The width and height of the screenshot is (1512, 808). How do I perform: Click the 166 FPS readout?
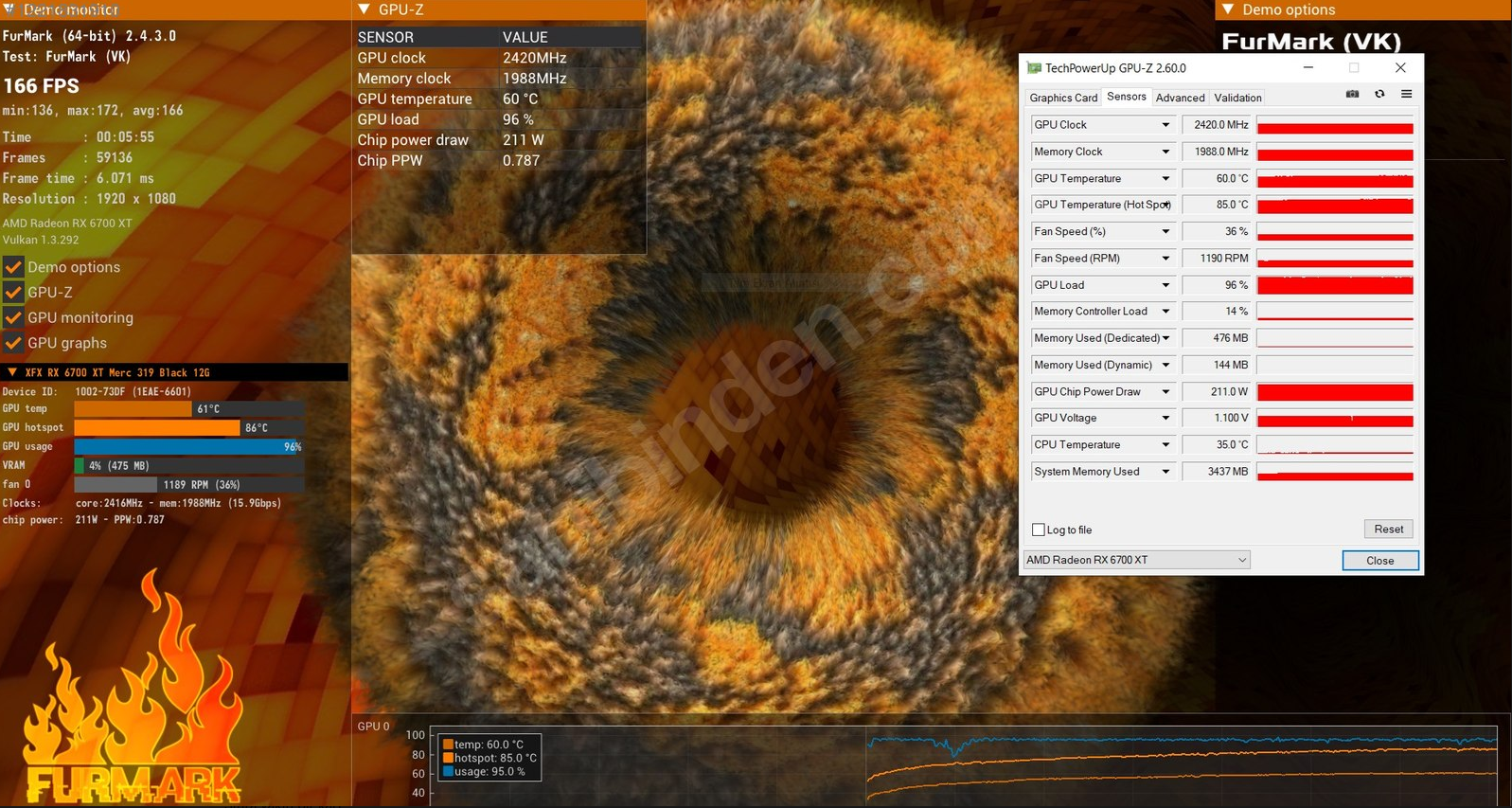[x=41, y=86]
